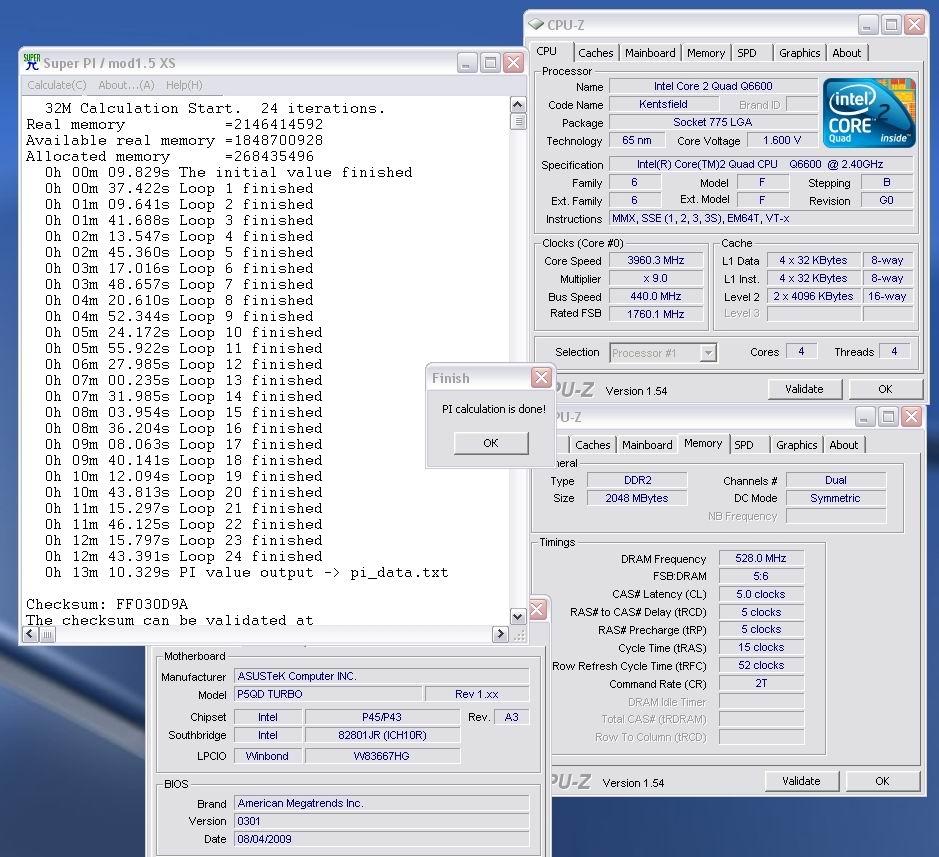The image size is (939, 857).
Task: Click the Core Voltage value 1.600 V
Action: coord(782,140)
